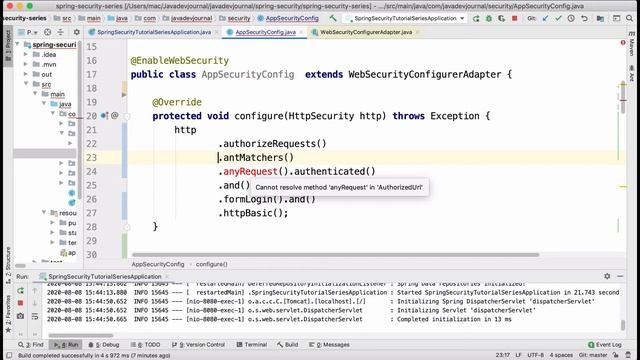Screen dimensions: 640x360
Task: Click the Git: master branch widget
Action: coord(593,355)
